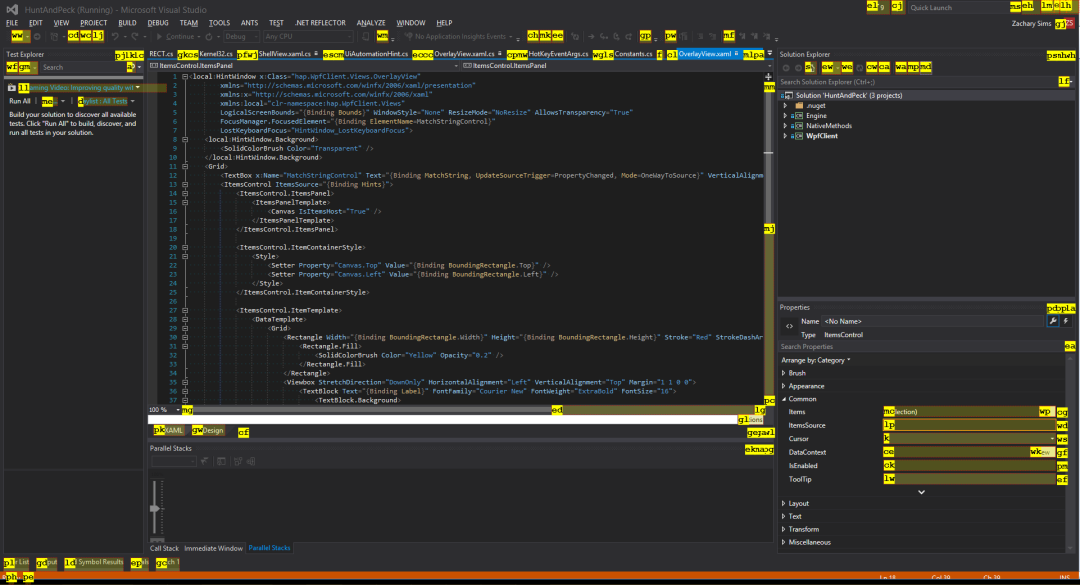
Task: Click the Zachary Sims account avatar
Action: 1071,22
